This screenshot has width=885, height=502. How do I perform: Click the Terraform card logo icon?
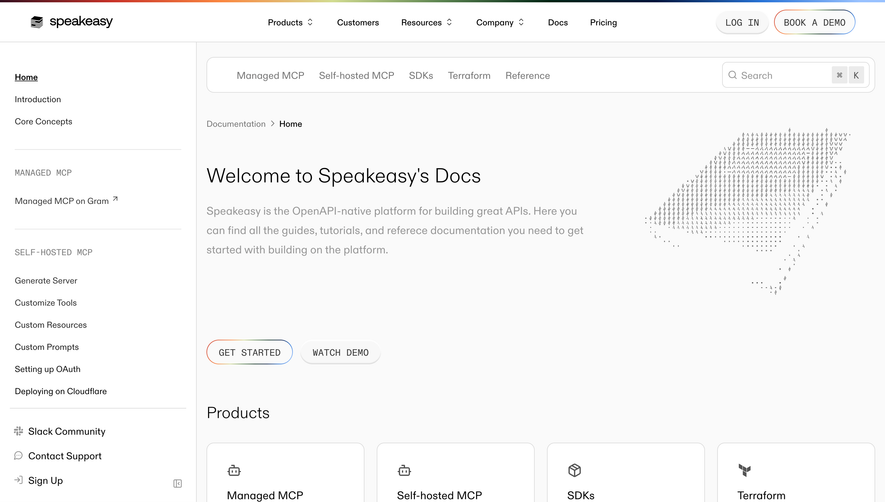[x=744, y=470]
